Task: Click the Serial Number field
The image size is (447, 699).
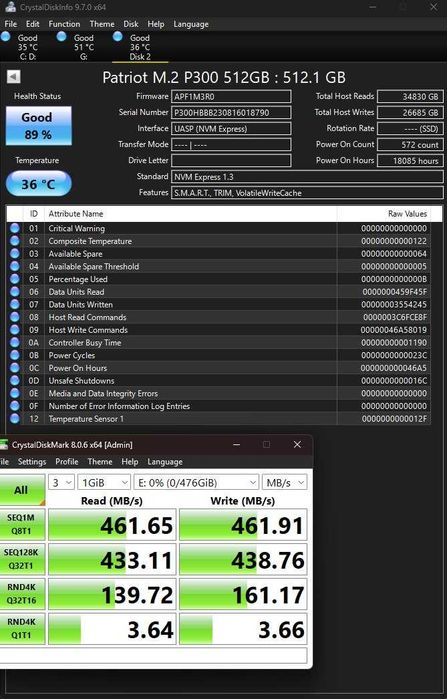Action: pyautogui.click(x=231, y=112)
